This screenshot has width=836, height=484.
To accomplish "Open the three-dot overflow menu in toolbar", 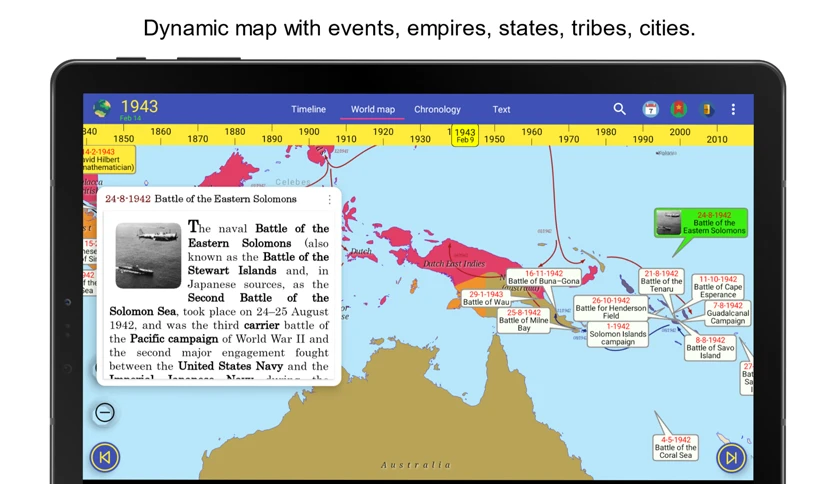I will [733, 109].
